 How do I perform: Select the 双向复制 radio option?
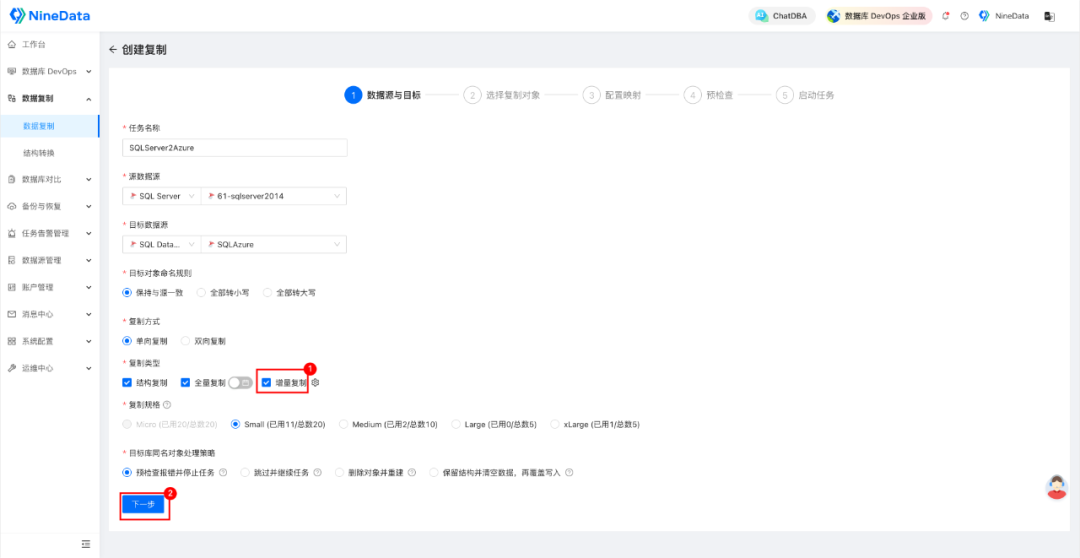click(x=186, y=341)
